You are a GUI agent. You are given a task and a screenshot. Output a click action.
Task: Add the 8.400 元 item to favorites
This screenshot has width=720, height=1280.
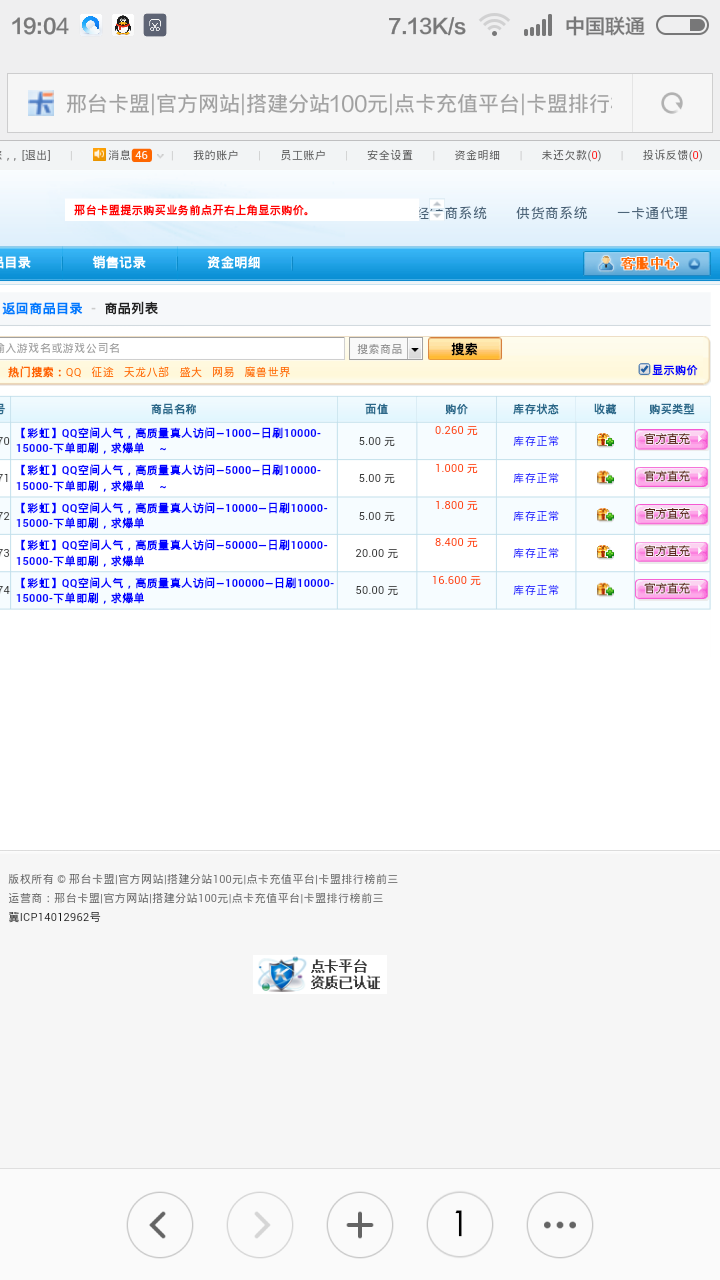pyautogui.click(x=605, y=552)
